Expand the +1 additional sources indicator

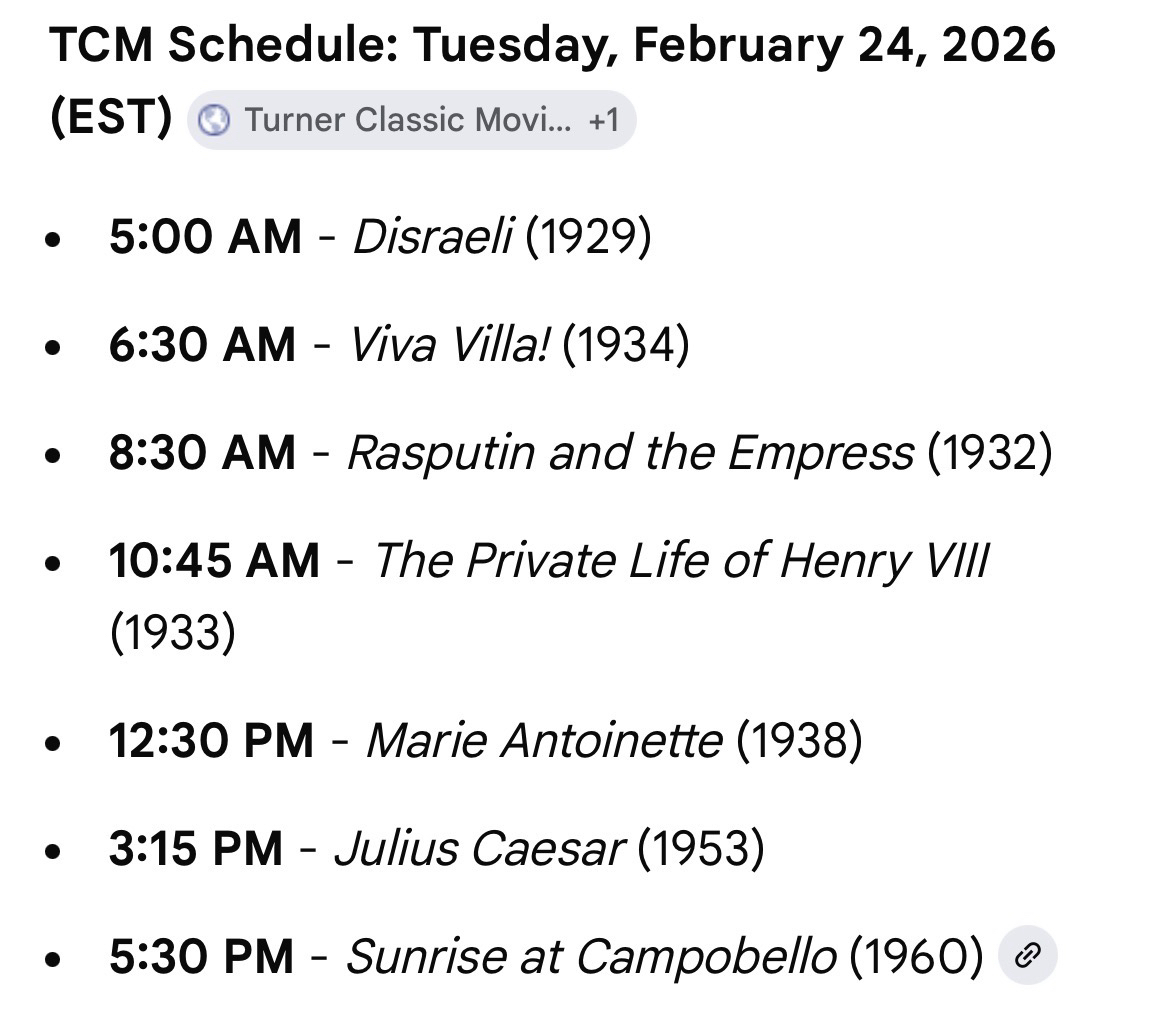coord(604,121)
